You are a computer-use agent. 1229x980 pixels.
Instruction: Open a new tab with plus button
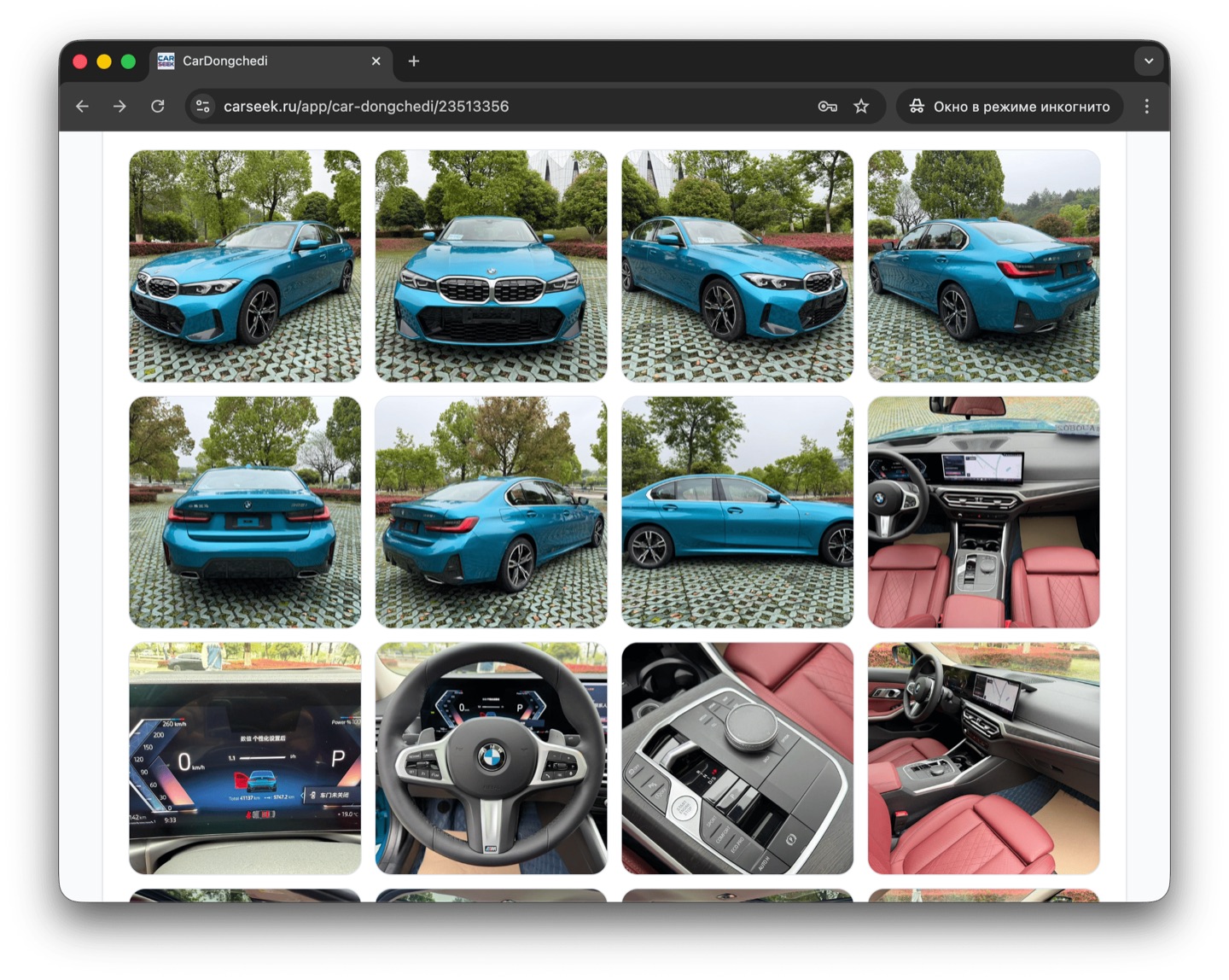(414, 61)
